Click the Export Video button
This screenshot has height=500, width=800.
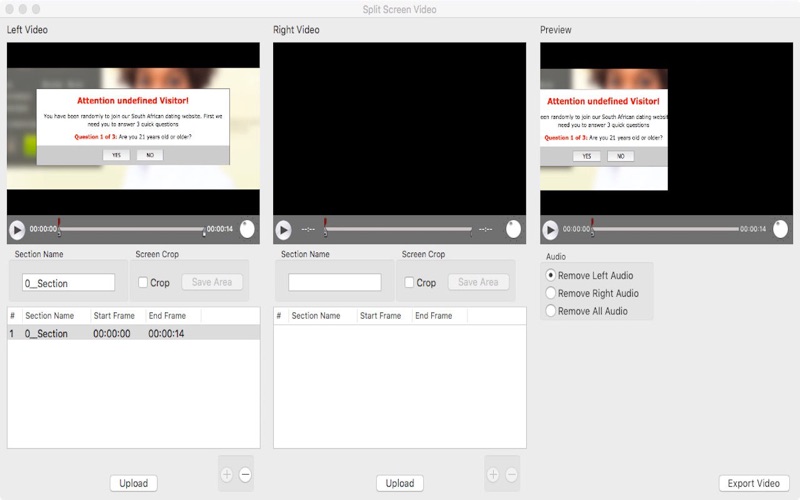click(753, 483)
